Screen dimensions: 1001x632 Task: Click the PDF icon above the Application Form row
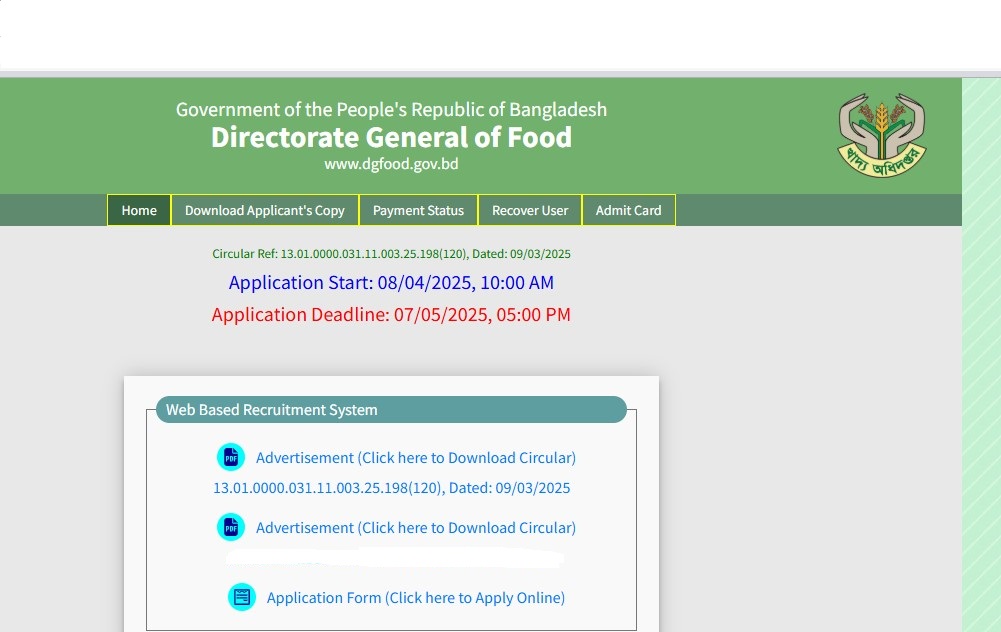231,527
